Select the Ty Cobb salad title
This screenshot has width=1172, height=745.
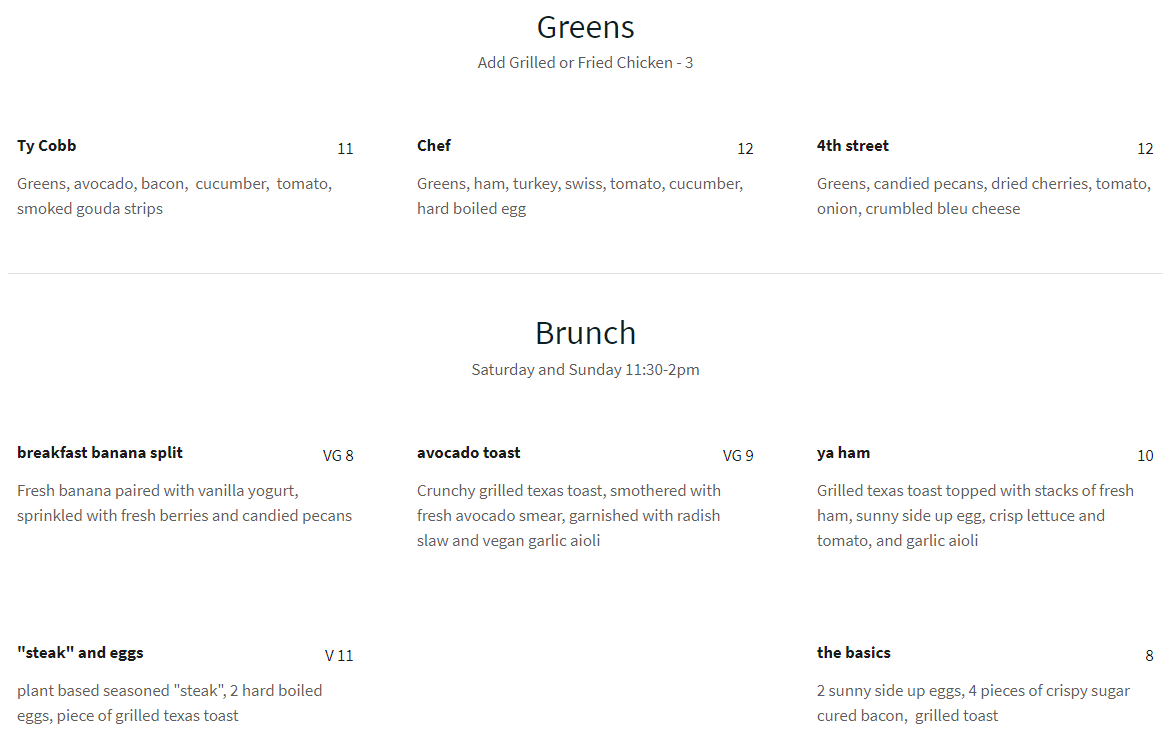tap(47, 146)
